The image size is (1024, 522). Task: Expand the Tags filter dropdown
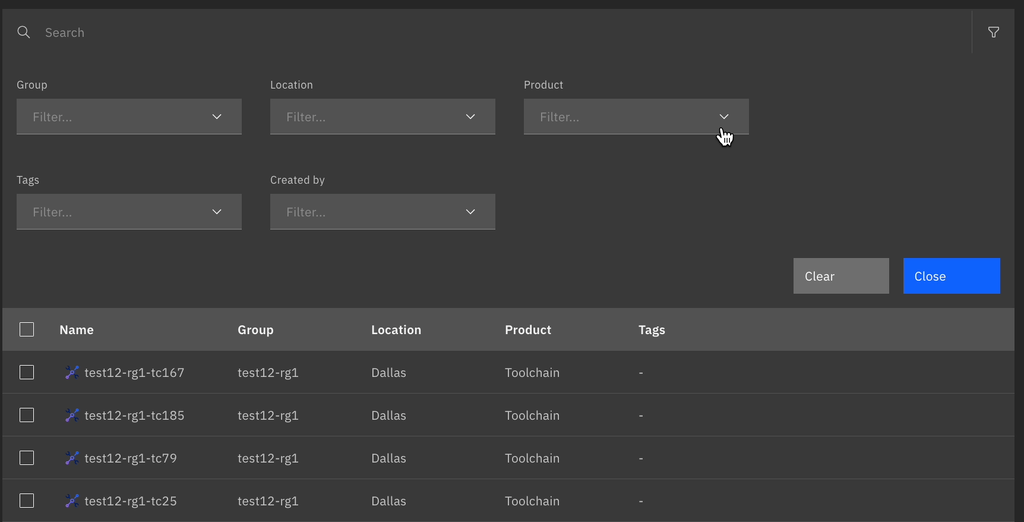pyautogui.click(x=129, y=212)
